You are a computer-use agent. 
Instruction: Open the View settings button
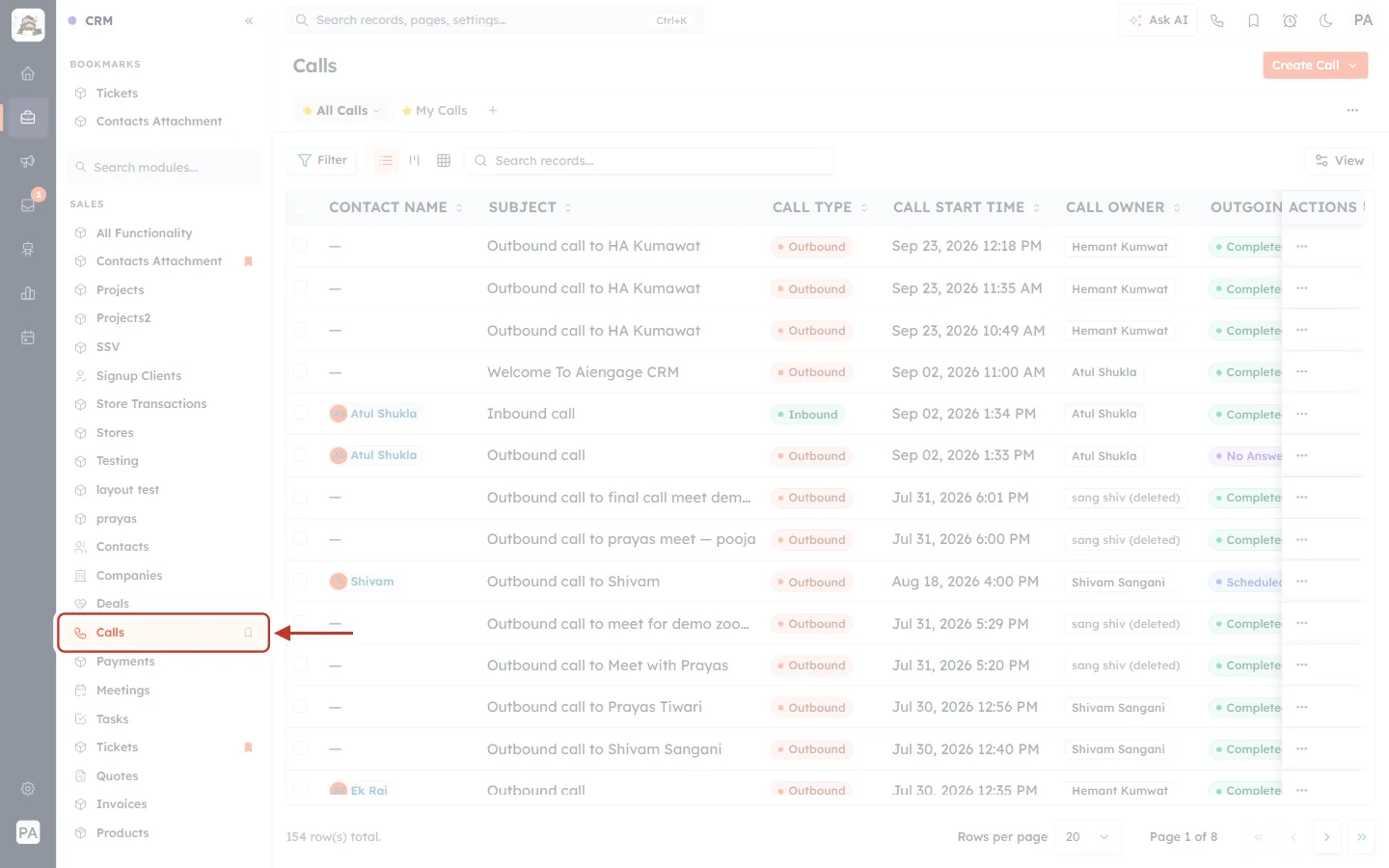pos(1339,160)
